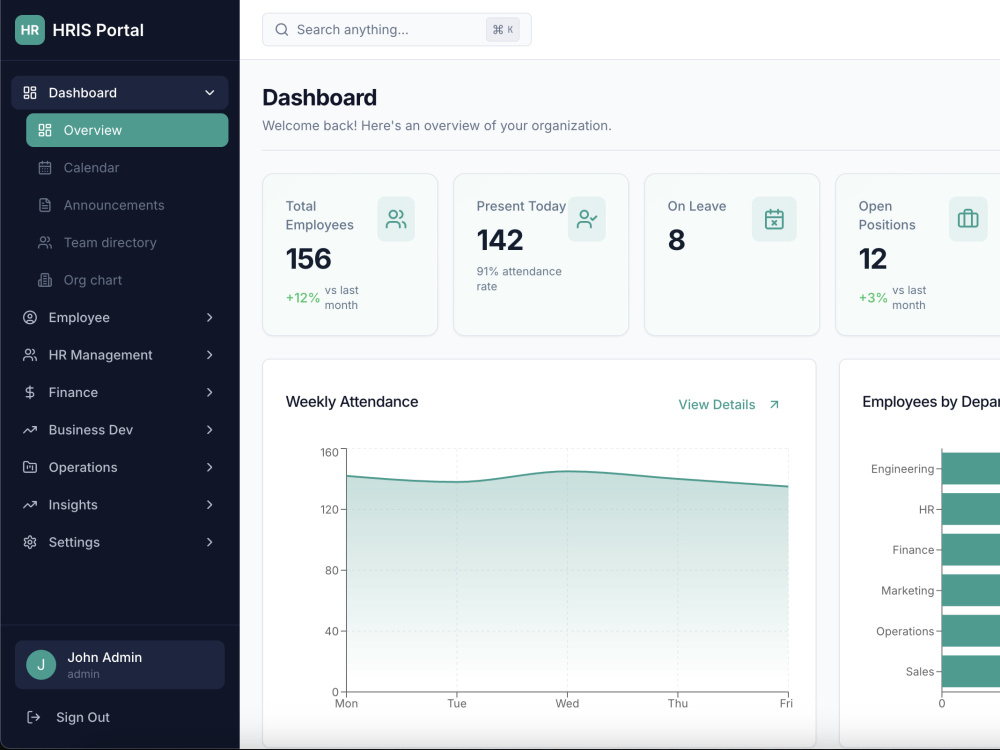Click the Total Employees users icon
1000x750 pixels.
[396, 219]
